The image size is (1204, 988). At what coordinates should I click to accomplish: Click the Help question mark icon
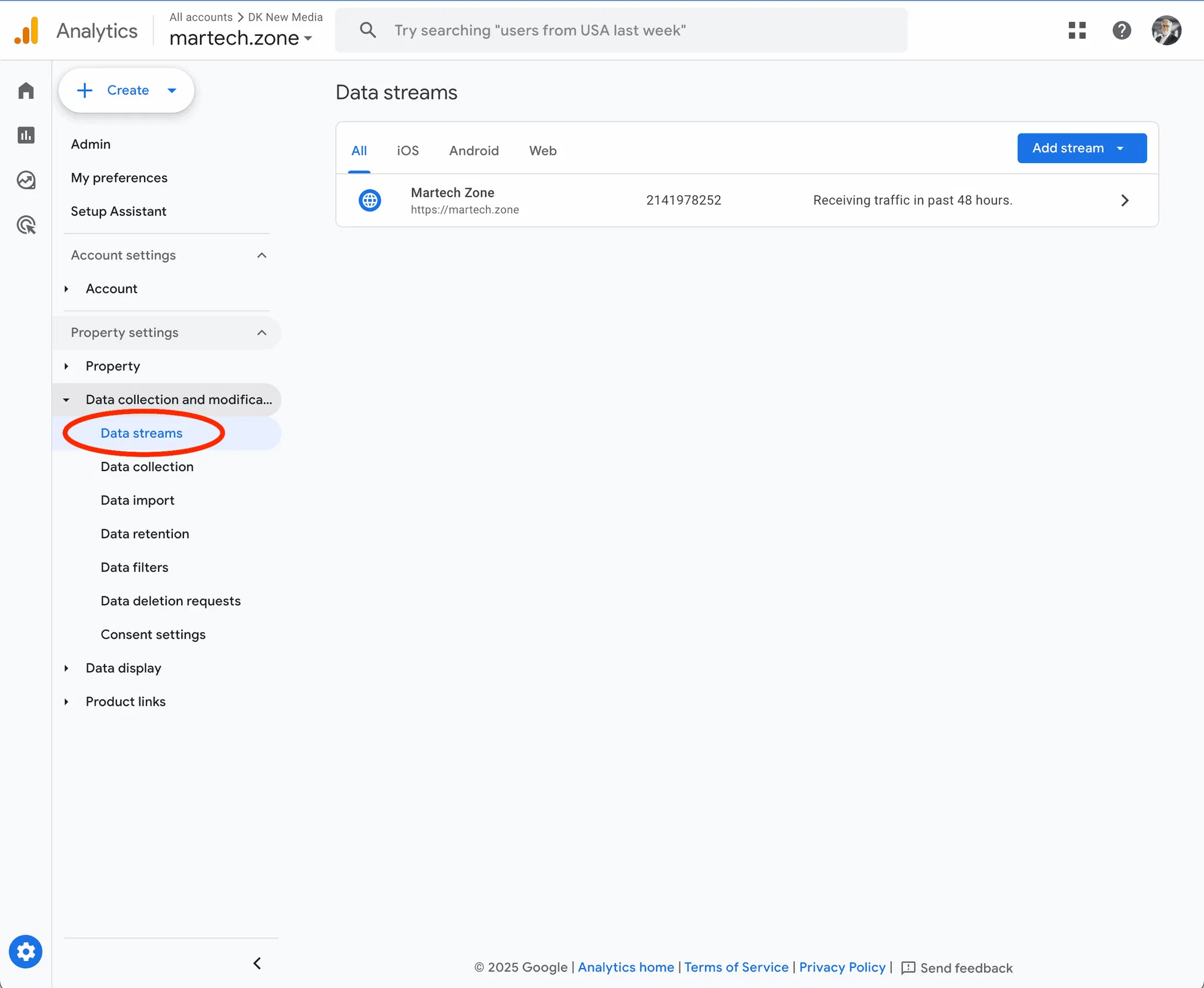pyautogui.click(x=1121, y=31)
